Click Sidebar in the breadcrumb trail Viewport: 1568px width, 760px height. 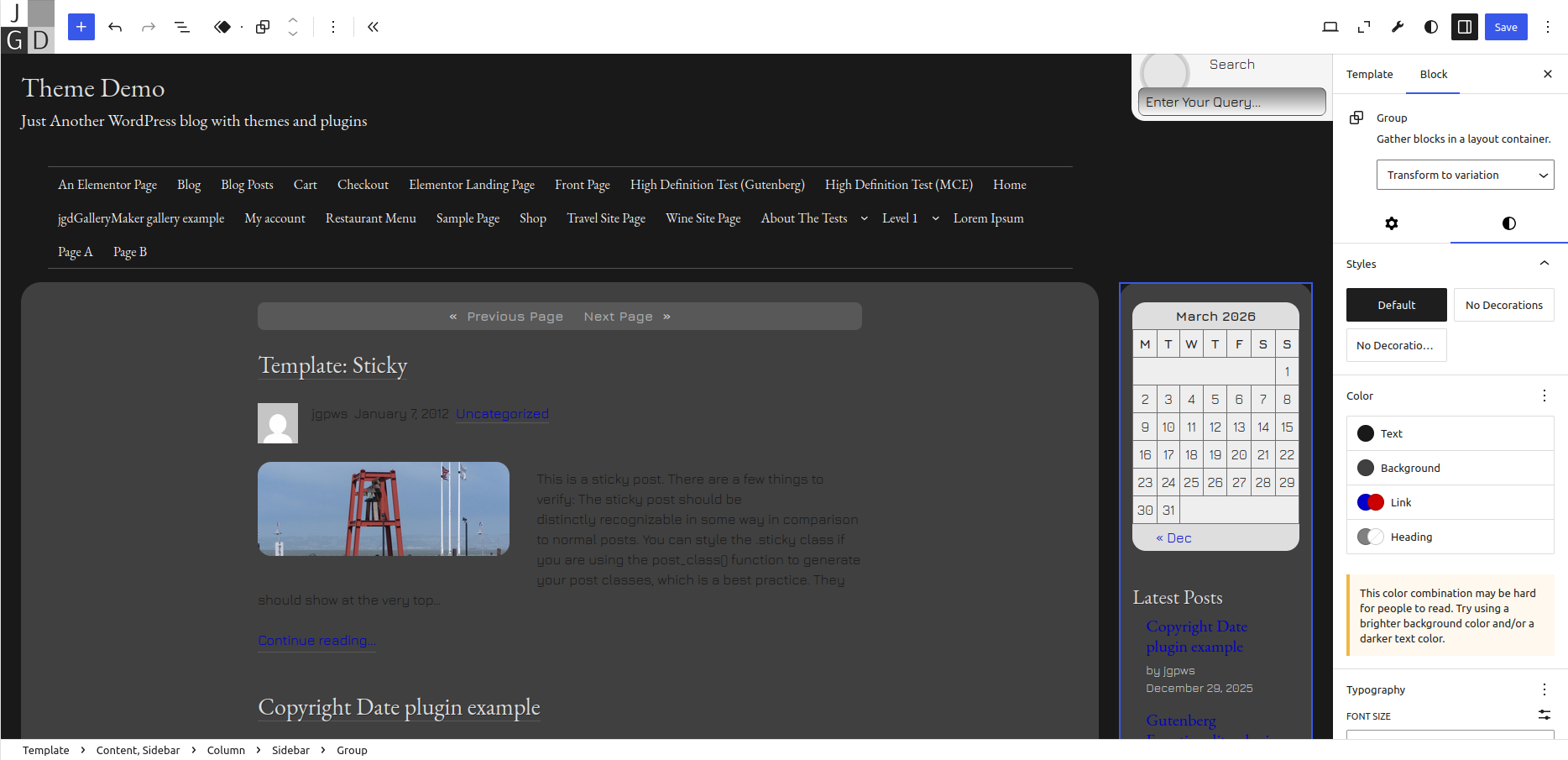point(290,750)
